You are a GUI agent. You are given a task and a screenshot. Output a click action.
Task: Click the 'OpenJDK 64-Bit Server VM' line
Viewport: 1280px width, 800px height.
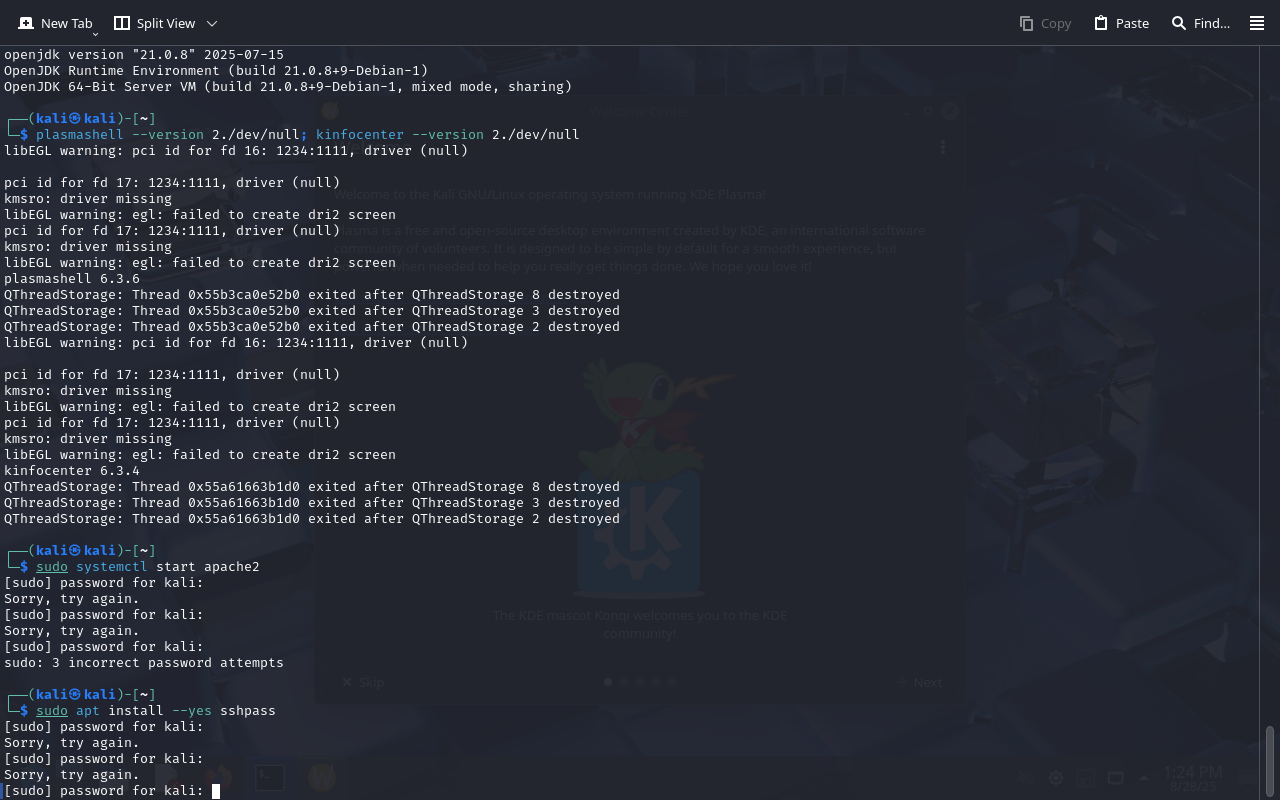point(288,87)
